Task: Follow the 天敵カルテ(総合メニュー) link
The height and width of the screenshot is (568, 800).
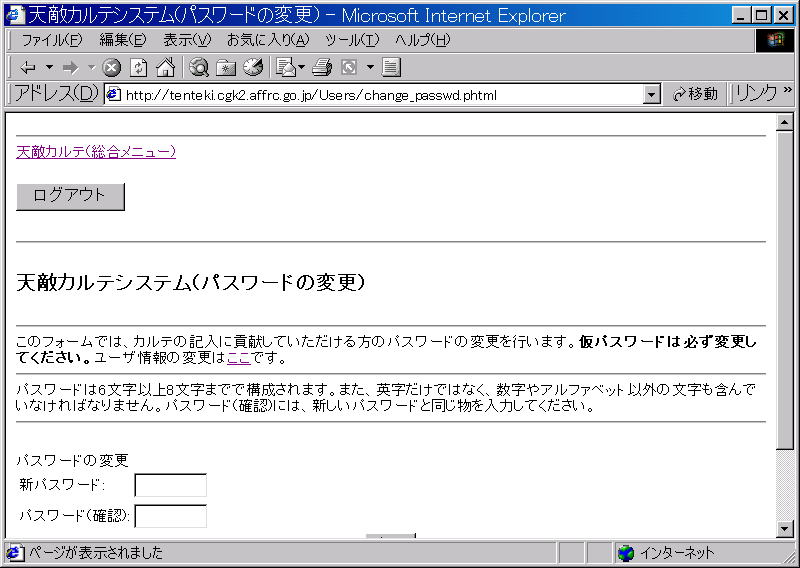Action: pyautogui.click(x=96, y=152)
